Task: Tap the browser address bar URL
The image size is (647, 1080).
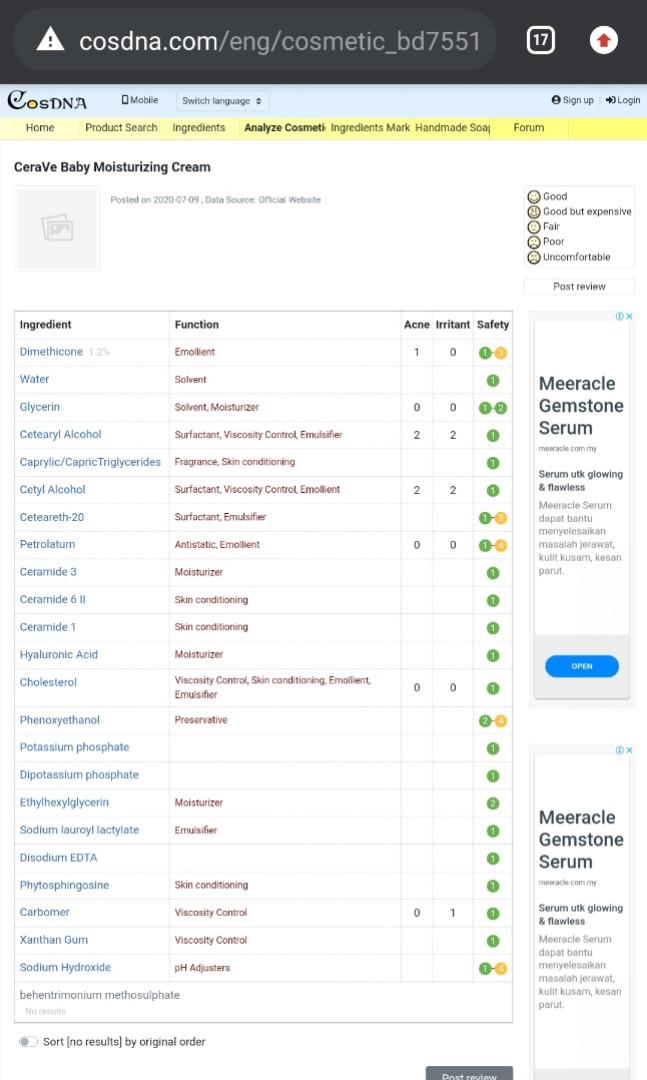Action: (x=280, y=41)
